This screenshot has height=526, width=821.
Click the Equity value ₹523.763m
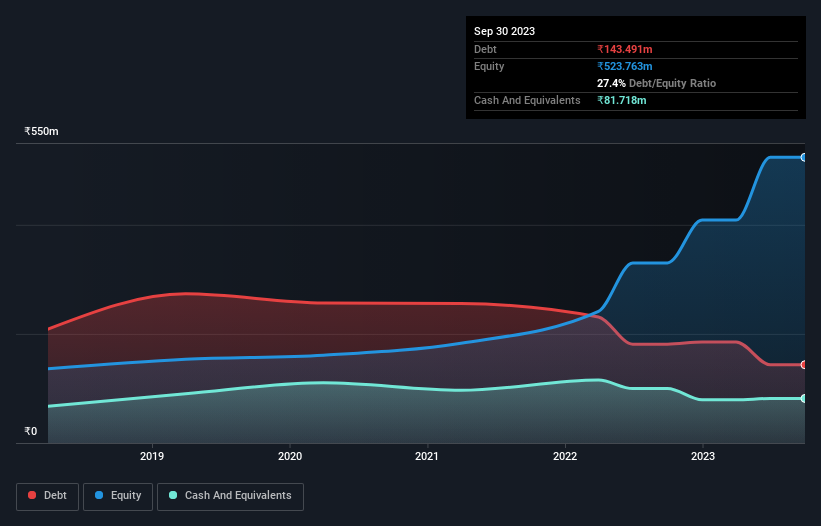pos(625,66)
